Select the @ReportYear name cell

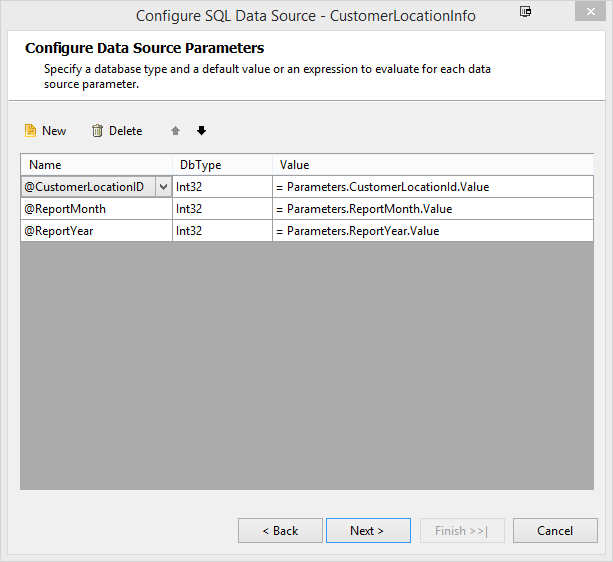(x=96, y=231)
